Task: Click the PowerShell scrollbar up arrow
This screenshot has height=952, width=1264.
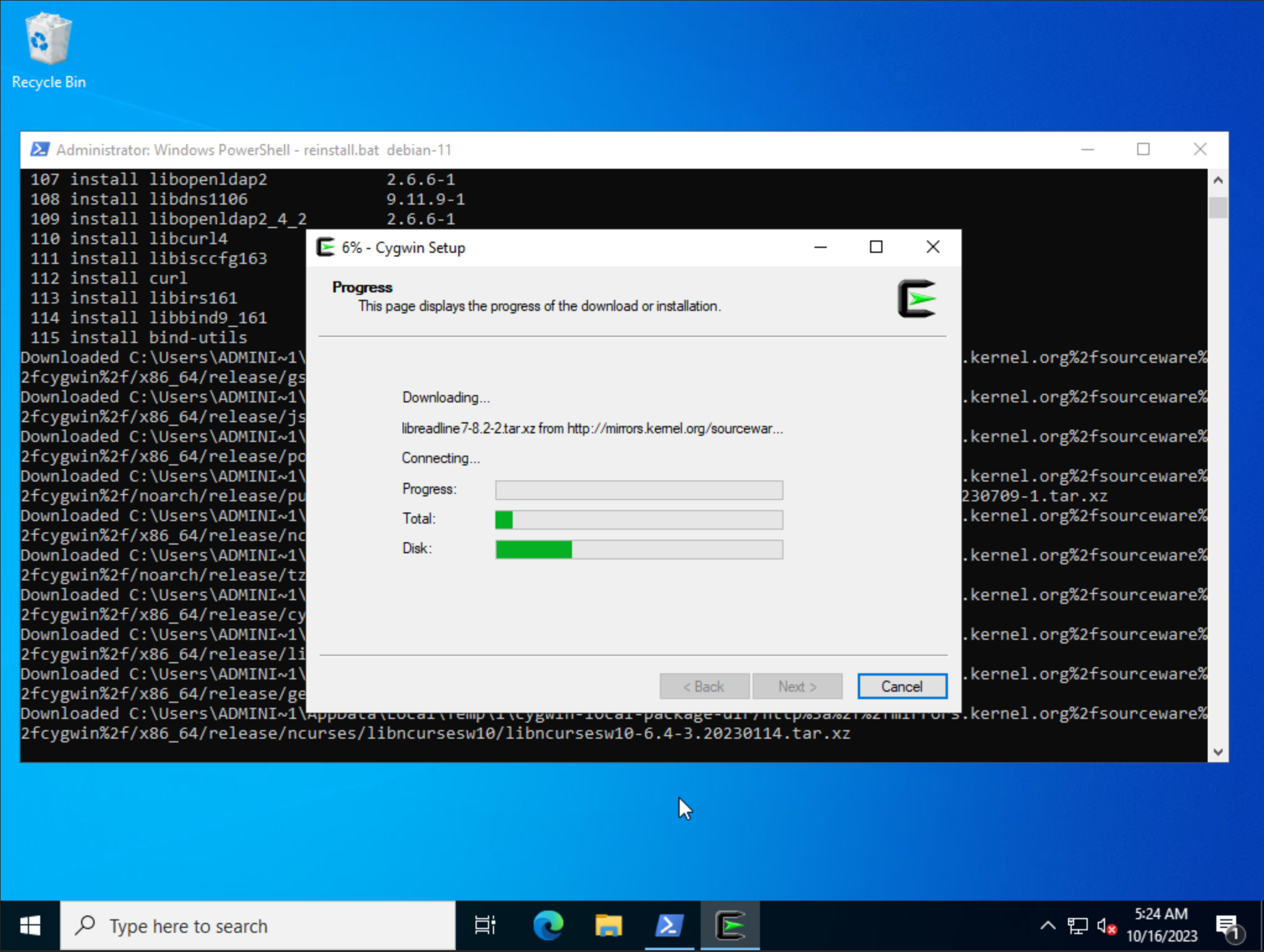Action: (x=1218, y=180)
